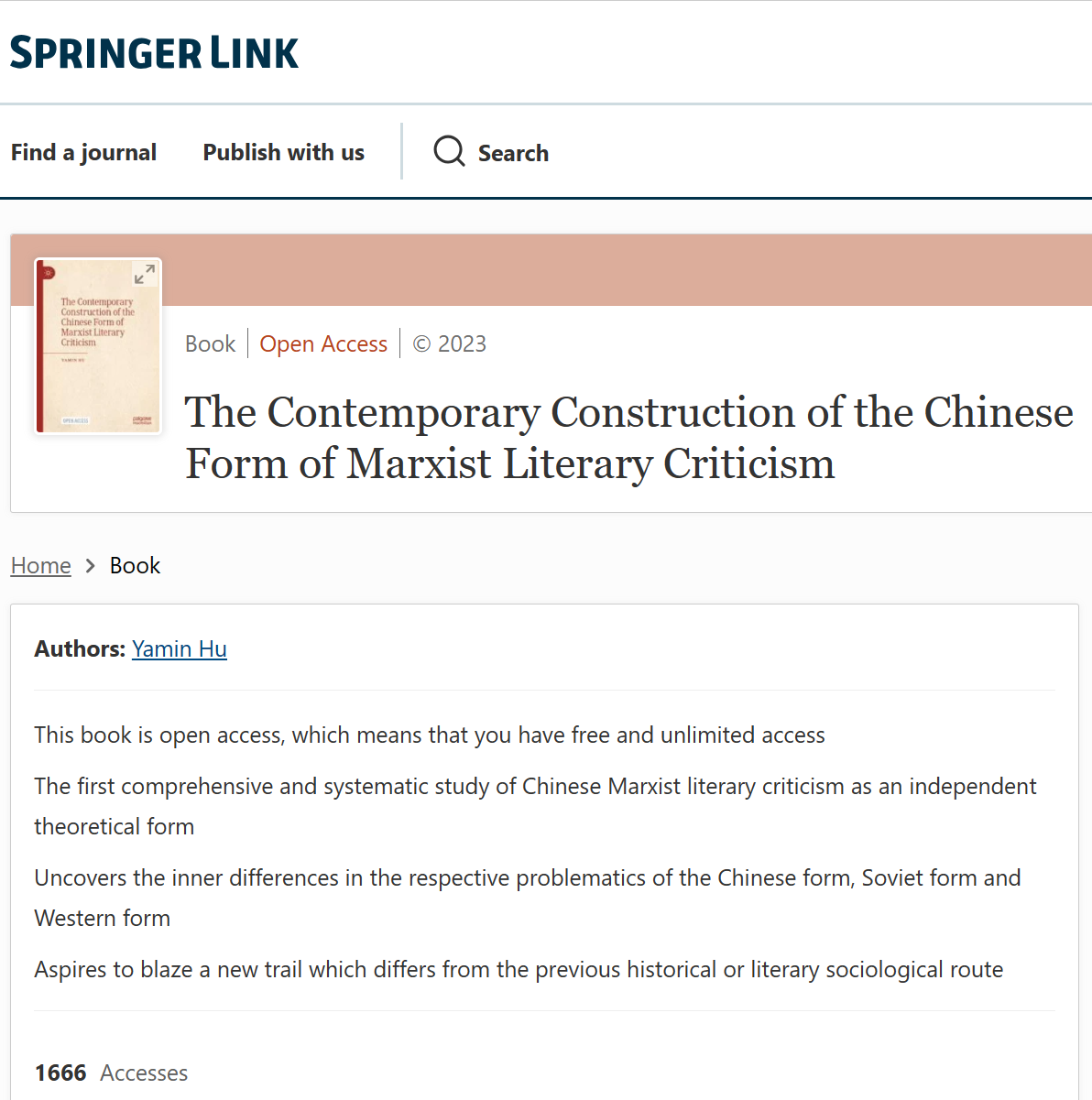Click the magnifying glass search icon
The image size is (1092, 1100).
449,151
